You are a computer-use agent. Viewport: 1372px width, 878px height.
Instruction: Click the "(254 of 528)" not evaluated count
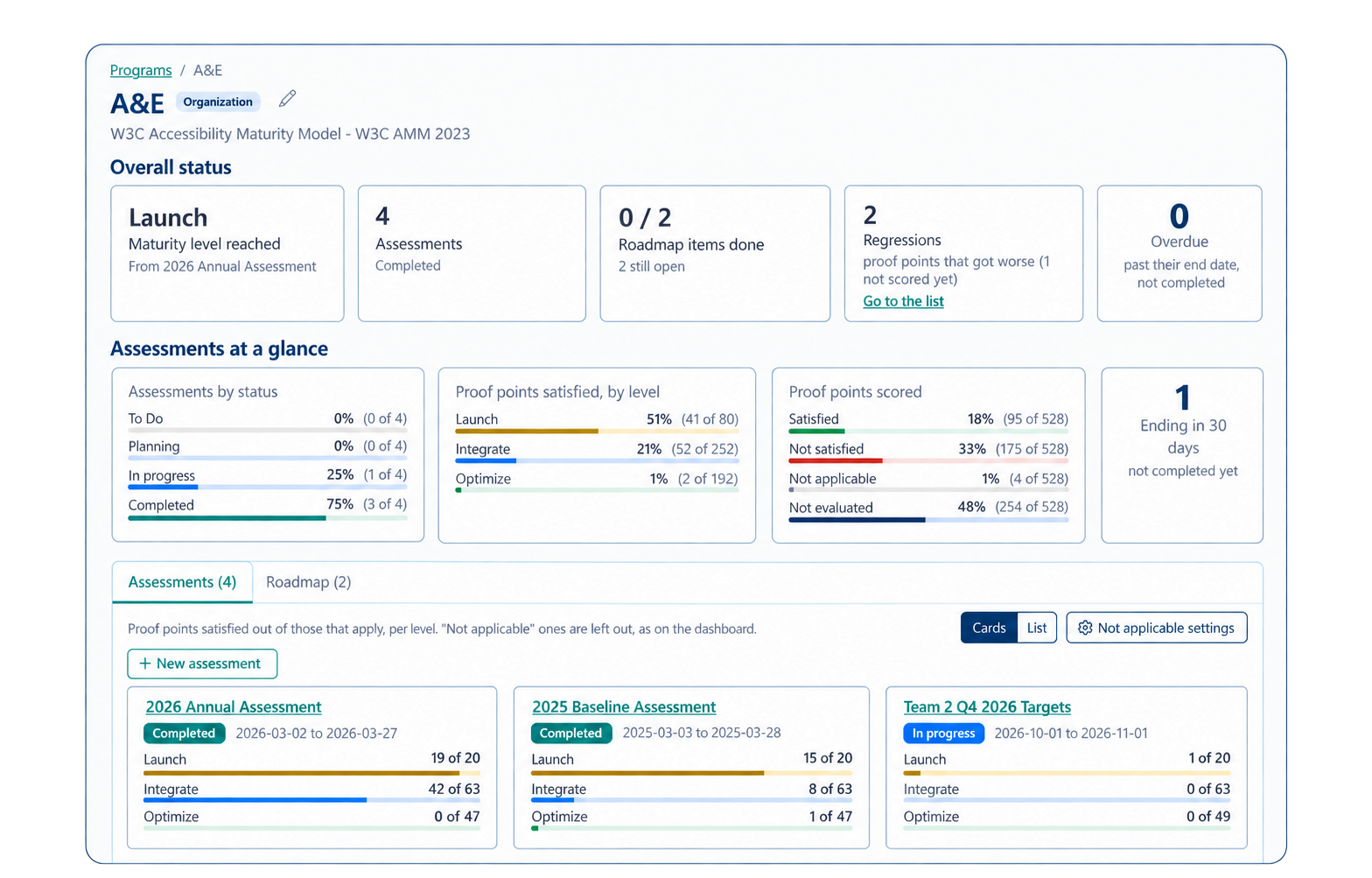[1032, 508]
